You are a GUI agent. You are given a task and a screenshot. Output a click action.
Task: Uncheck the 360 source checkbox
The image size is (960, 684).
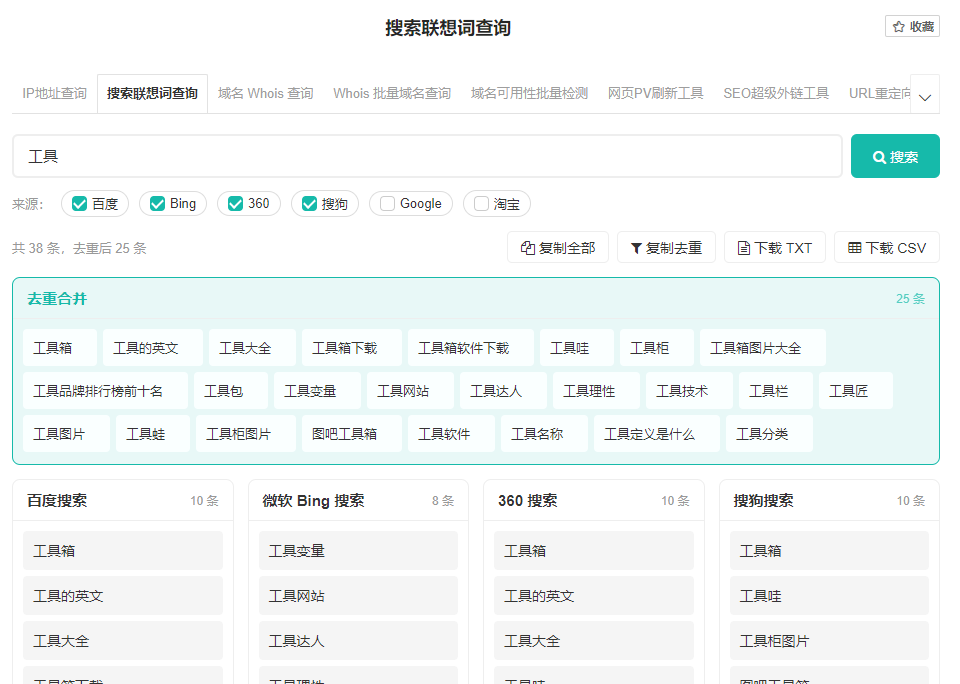(x=235, y=204)
